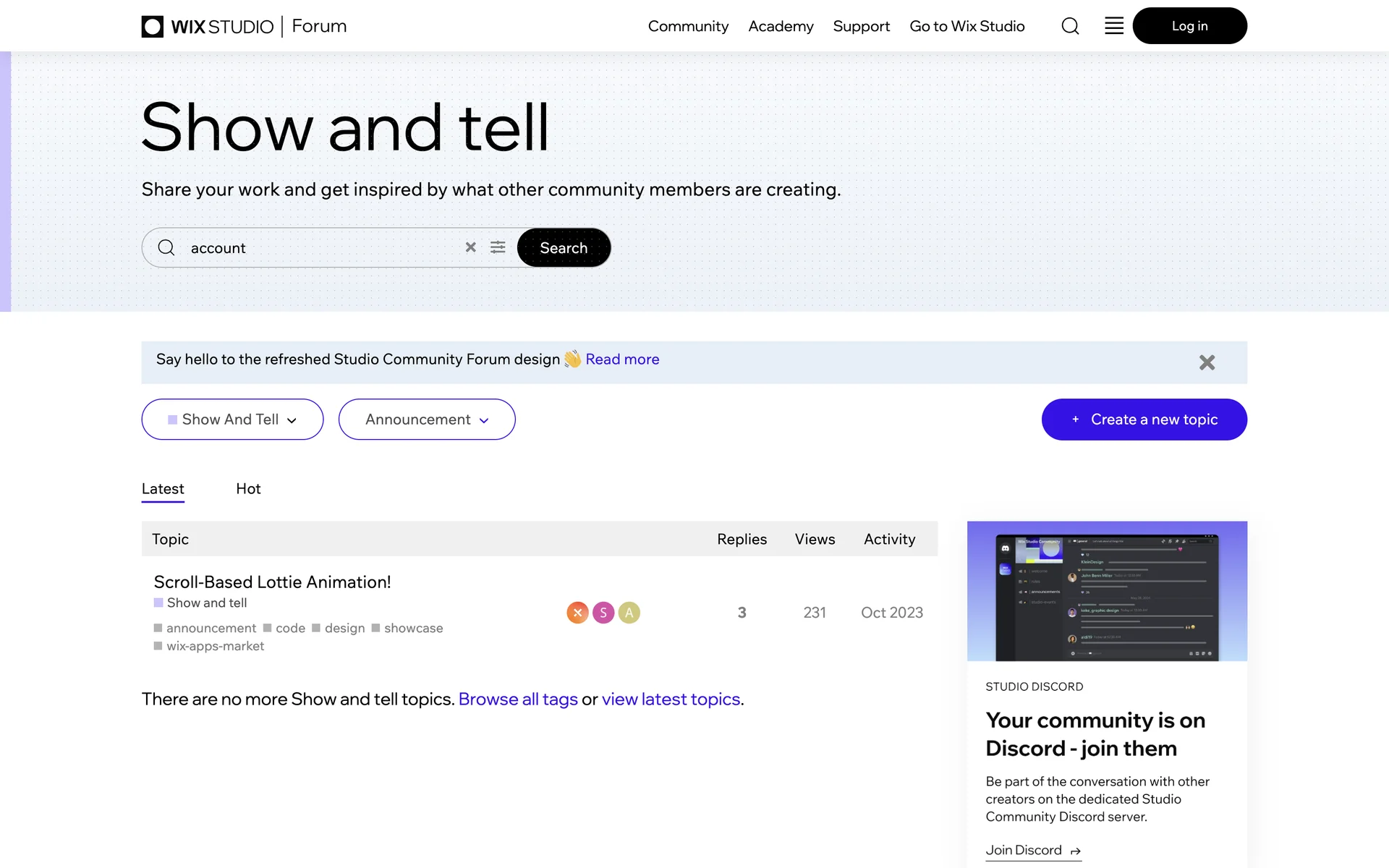Viewport: 1389px width, 868px height.
Task: Open the Browse all tags link
Action: point(518,699)
